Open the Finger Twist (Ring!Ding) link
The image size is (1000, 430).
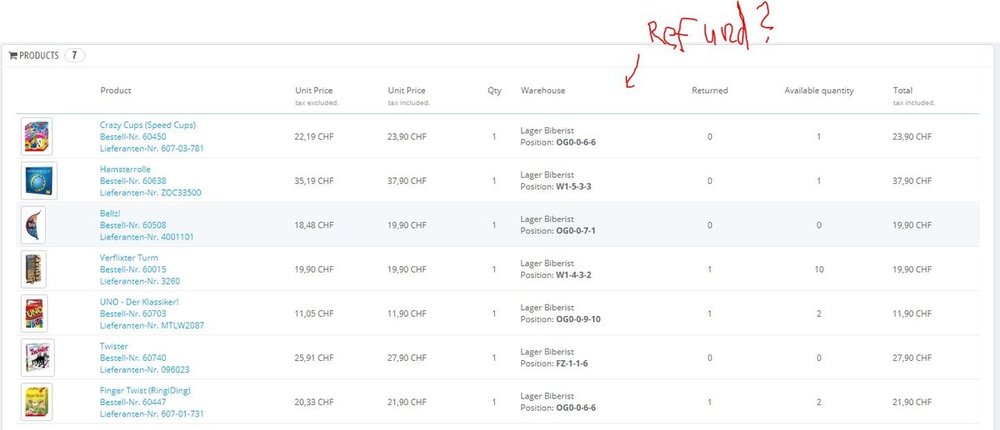pyautogui.click(x=146, y=389)
